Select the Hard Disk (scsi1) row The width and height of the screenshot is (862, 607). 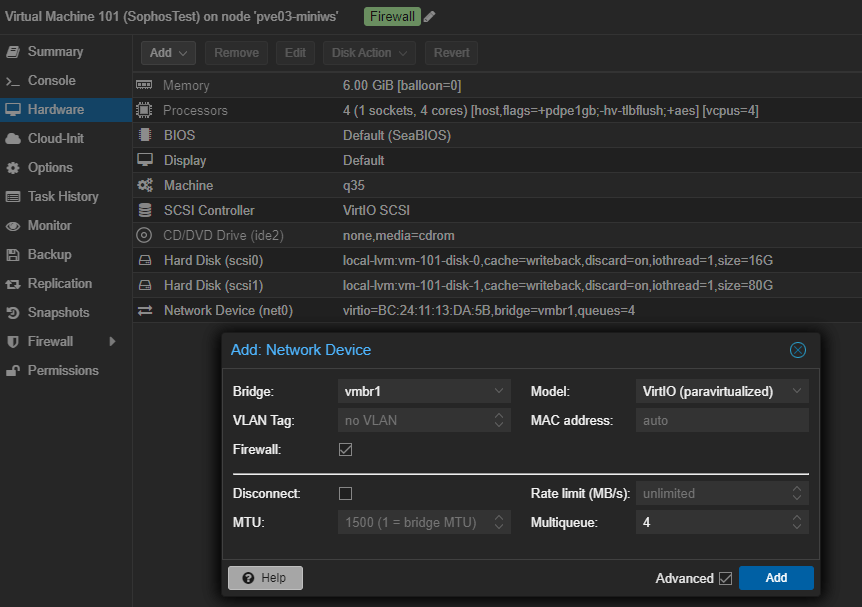(498, 285)
